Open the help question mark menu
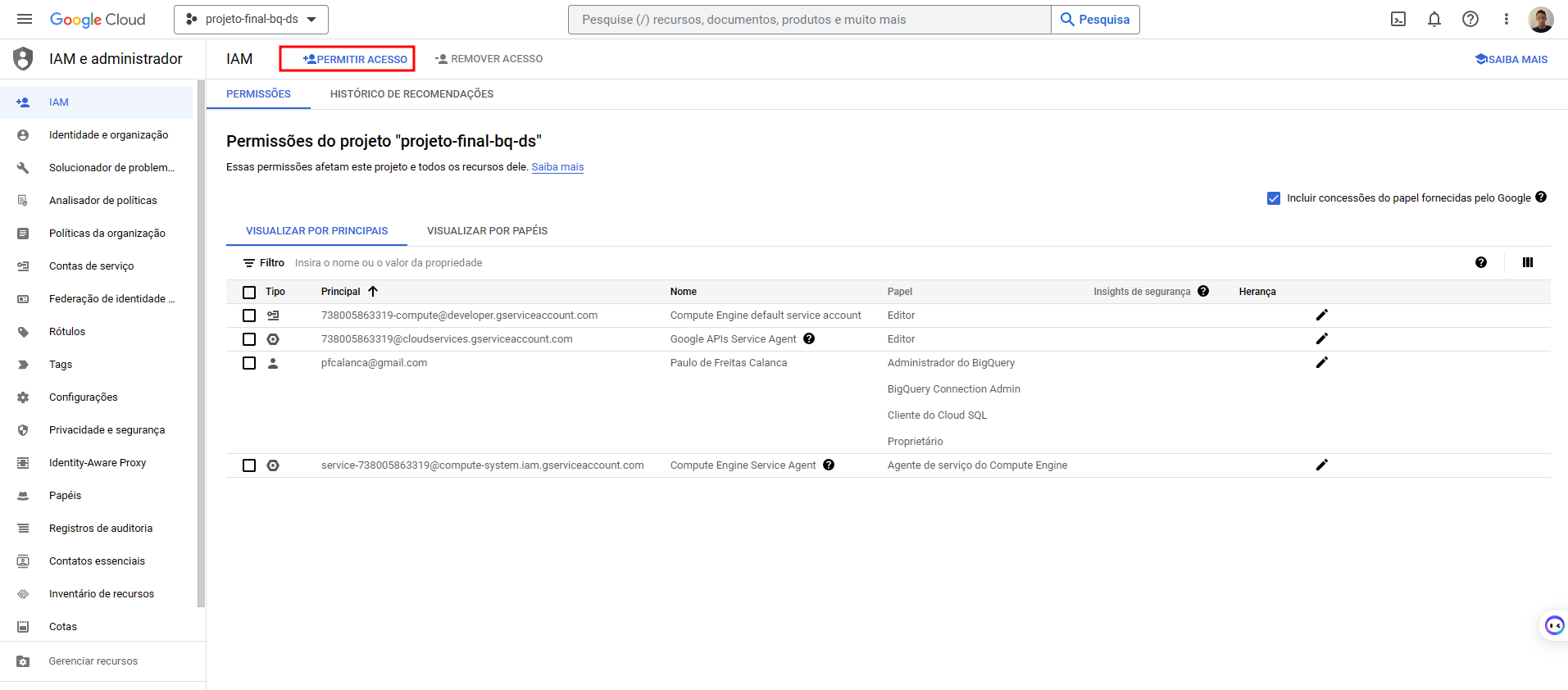Image resolution: width=1568 pixels, height=690 pixels. coord(1470,19)
